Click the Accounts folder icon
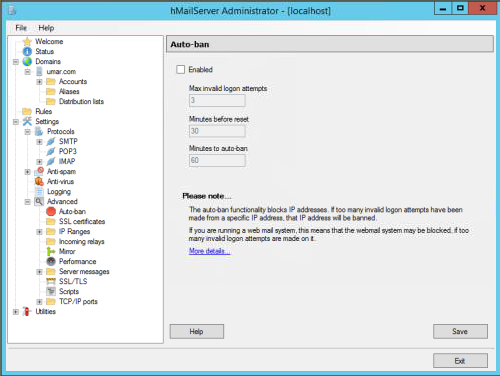The image size is (500, 376). [51, 82]
